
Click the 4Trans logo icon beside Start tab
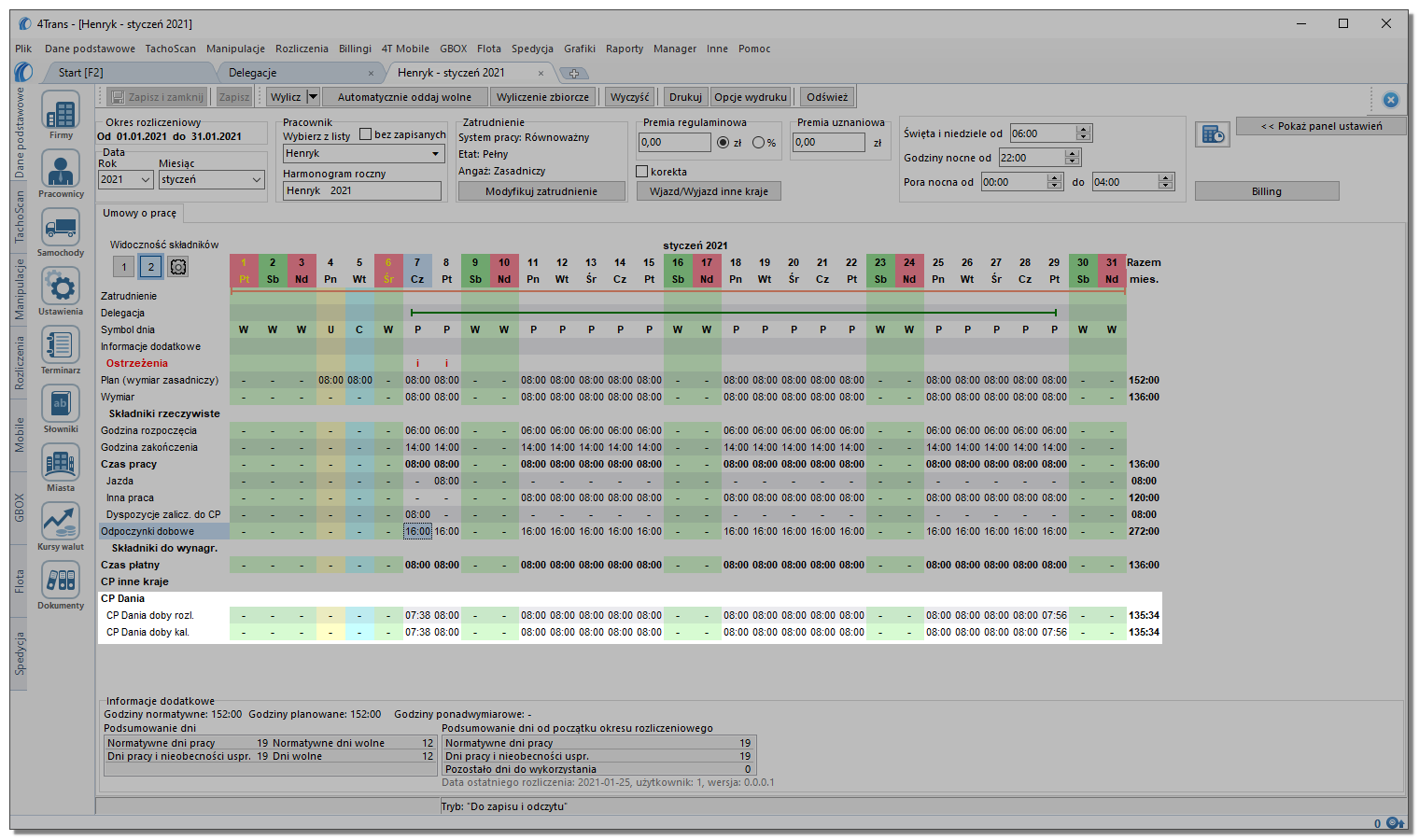pos(24,72)
